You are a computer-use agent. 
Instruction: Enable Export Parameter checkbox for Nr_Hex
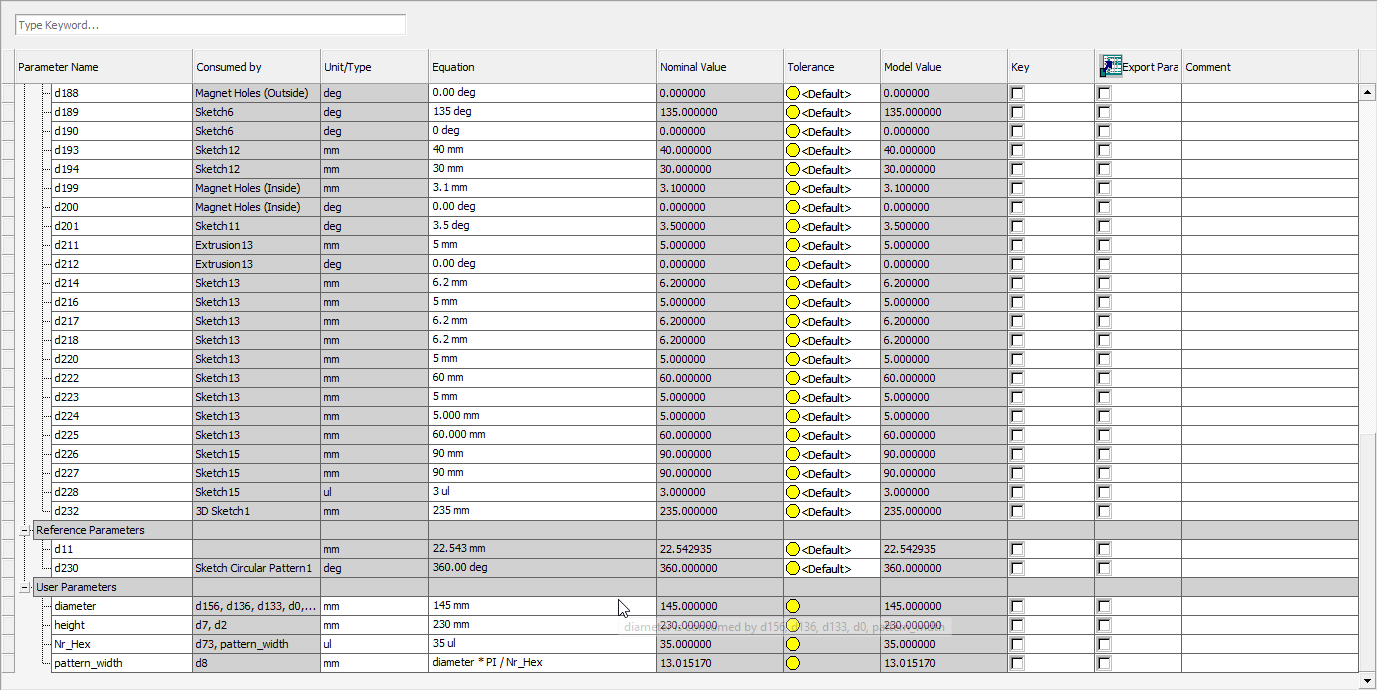pyautogui.click(x=1104, y=644)
